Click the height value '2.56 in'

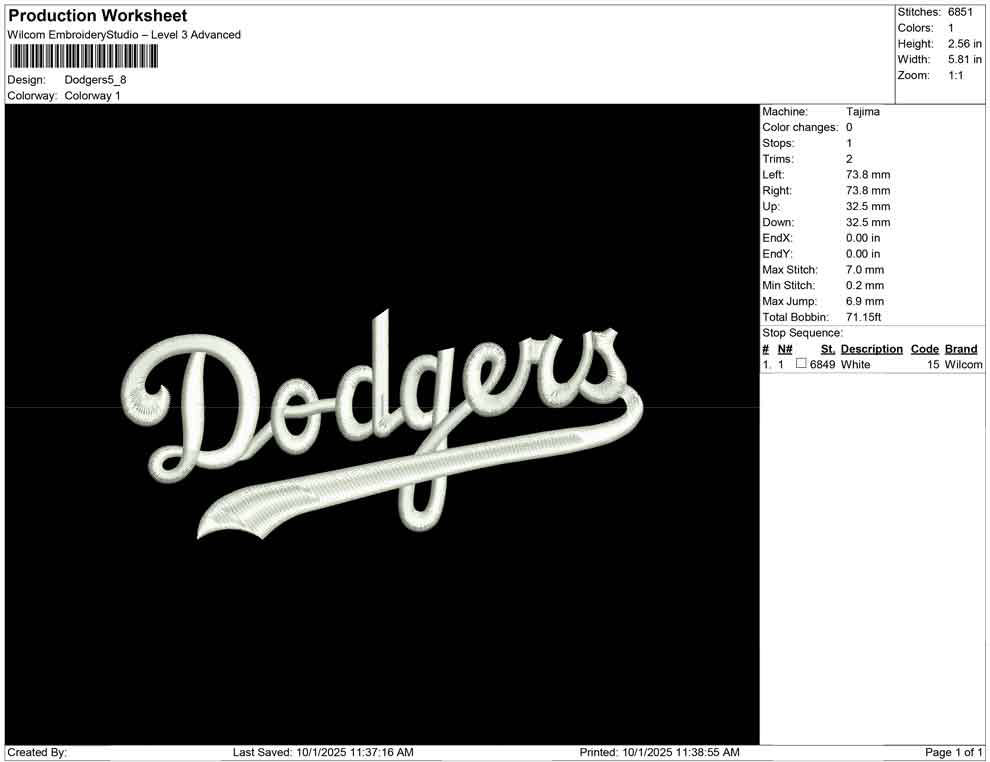click(965, 44)
